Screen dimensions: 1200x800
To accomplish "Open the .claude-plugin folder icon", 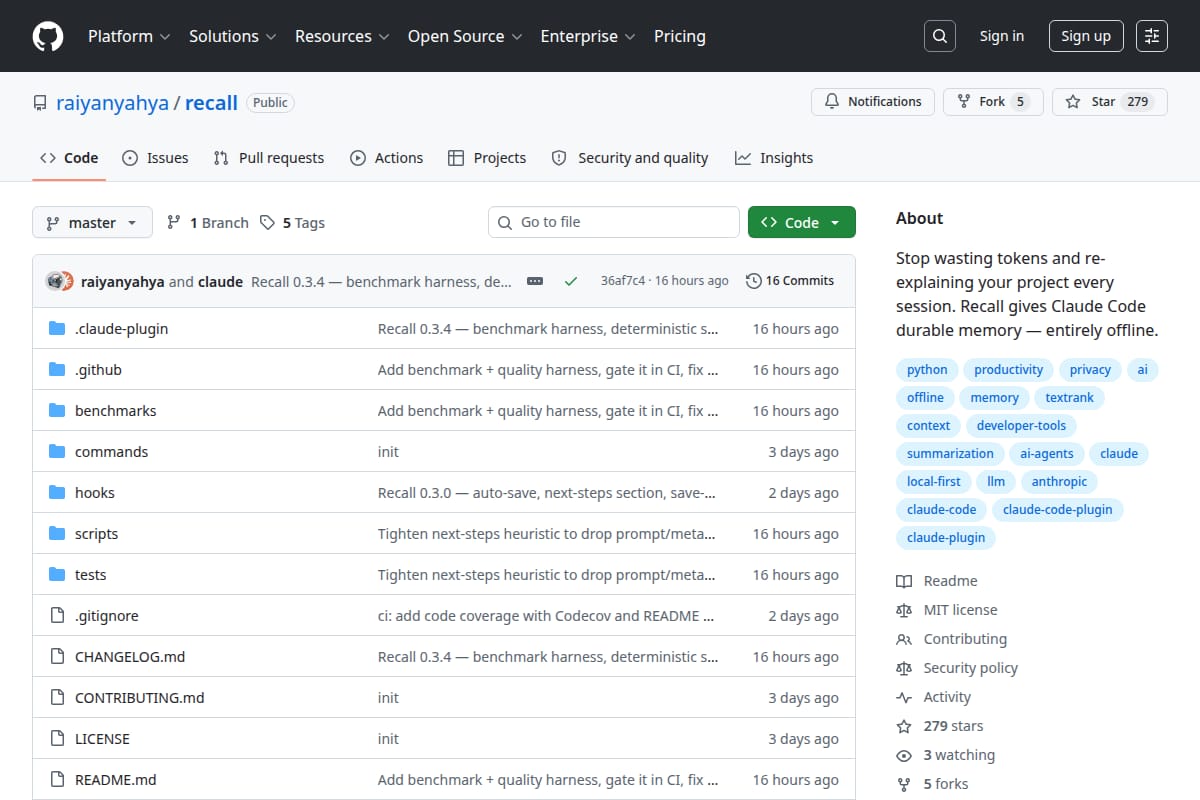I will tap(57, 329).
